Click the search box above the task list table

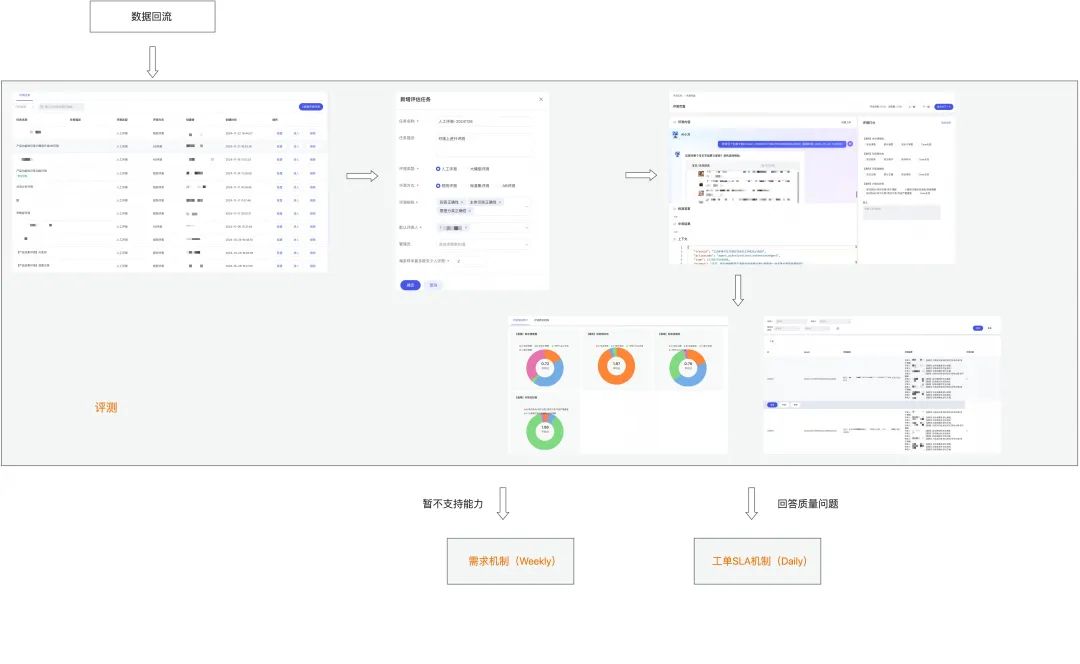(x=61, y=107)
